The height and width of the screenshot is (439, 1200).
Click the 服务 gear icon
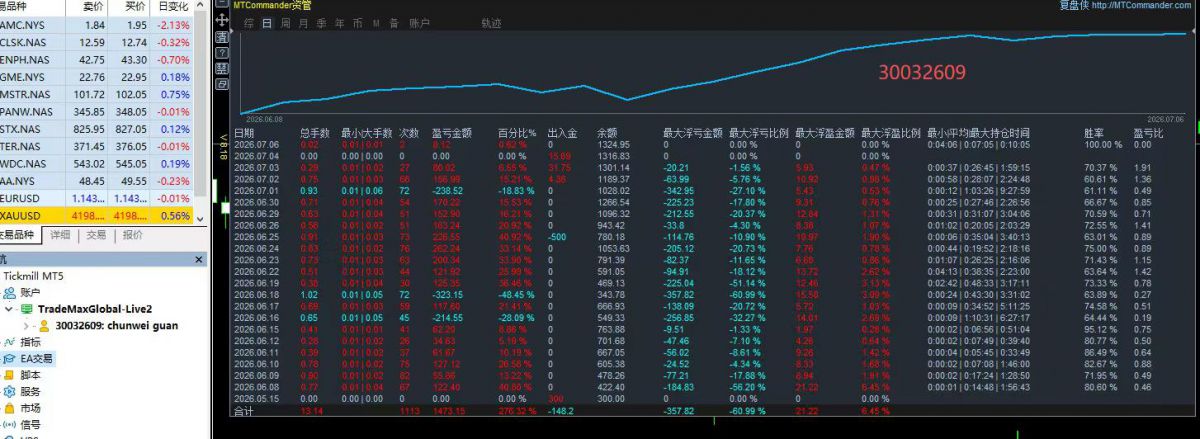9,391
